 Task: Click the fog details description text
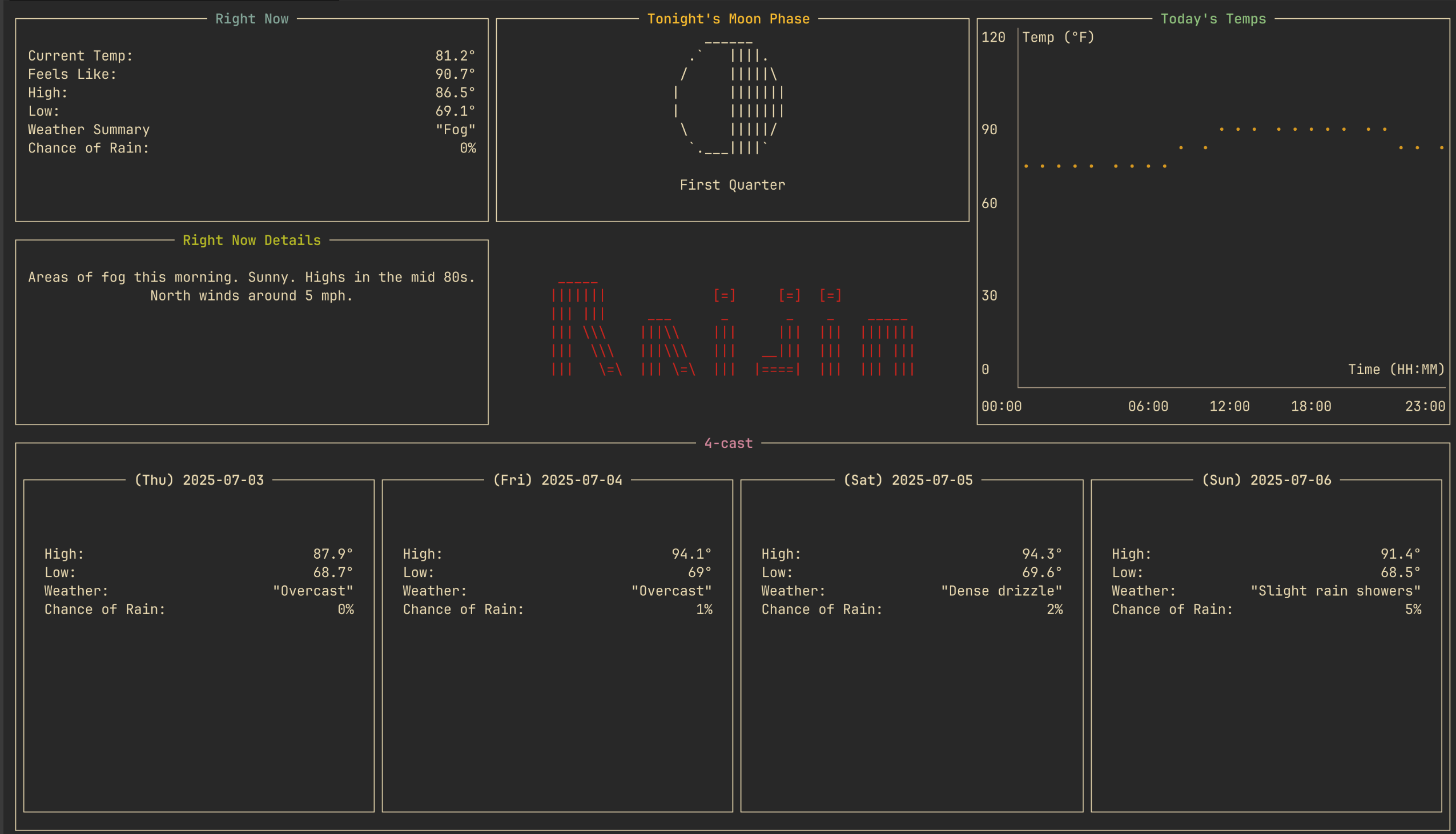pos(251,286)
